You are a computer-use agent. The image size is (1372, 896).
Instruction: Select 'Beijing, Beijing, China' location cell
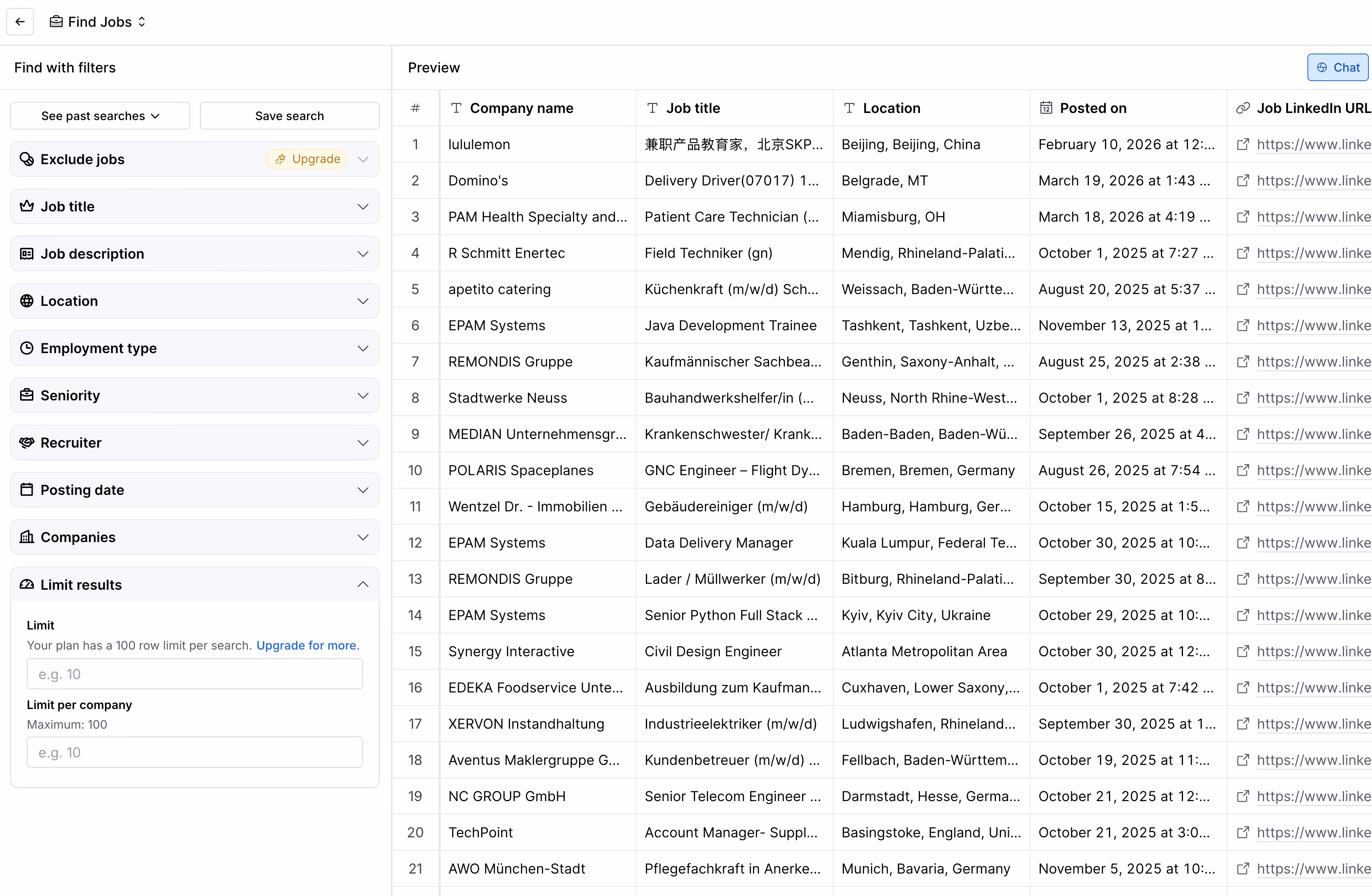pos(932,144)
